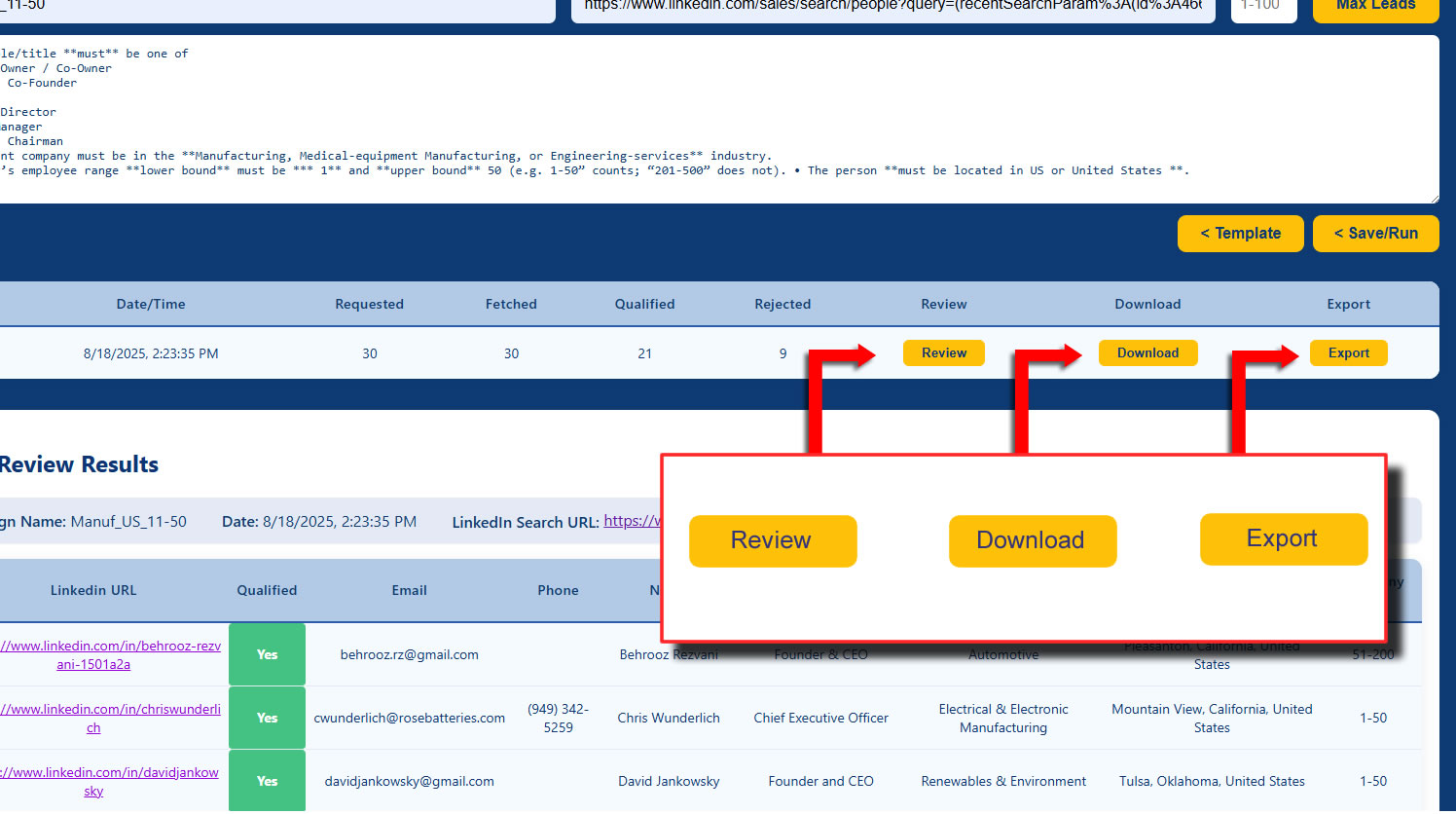
Task: Click the small Export button in the run row
Action: tap(1348, 353)
